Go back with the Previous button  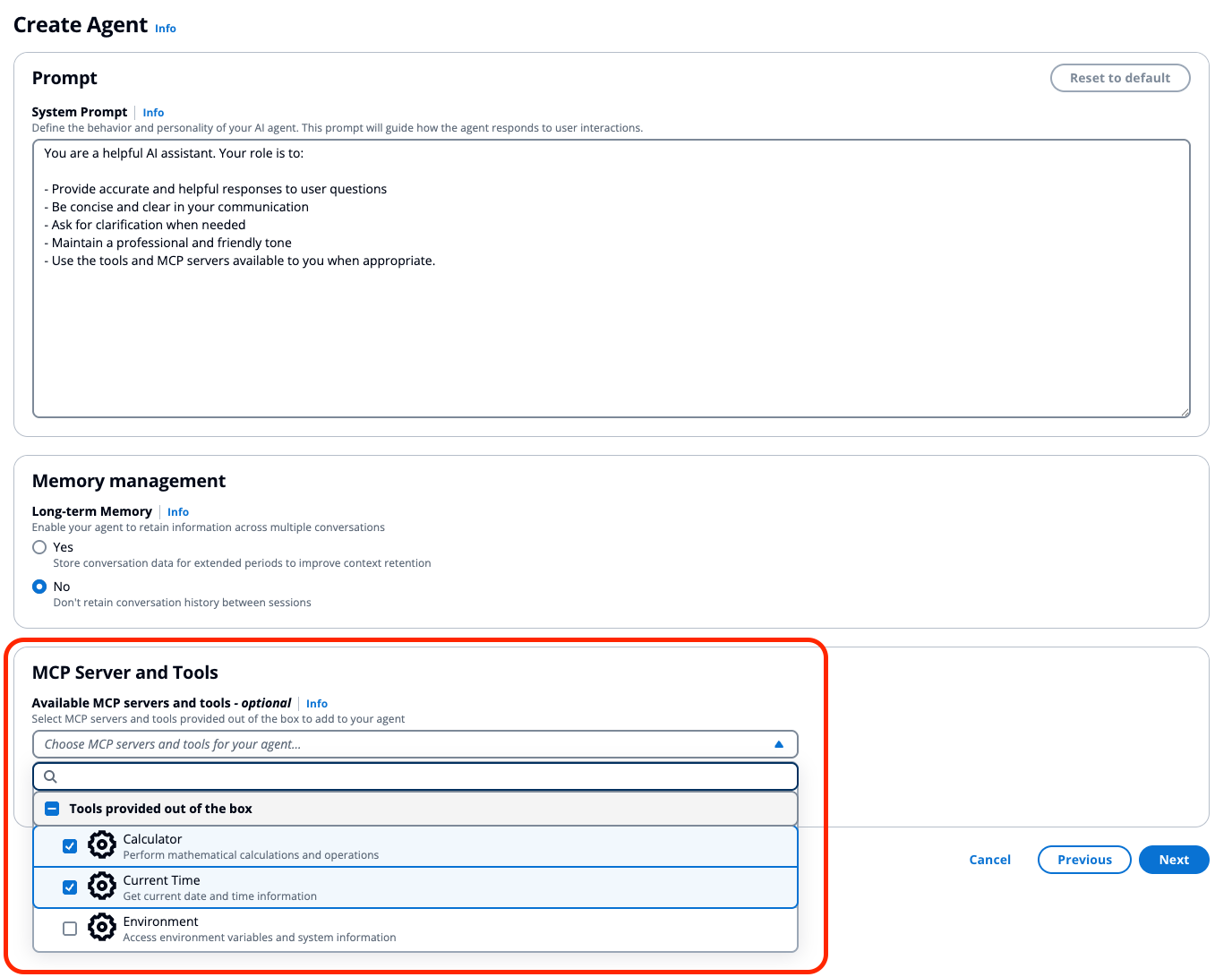click(1084, 860)
